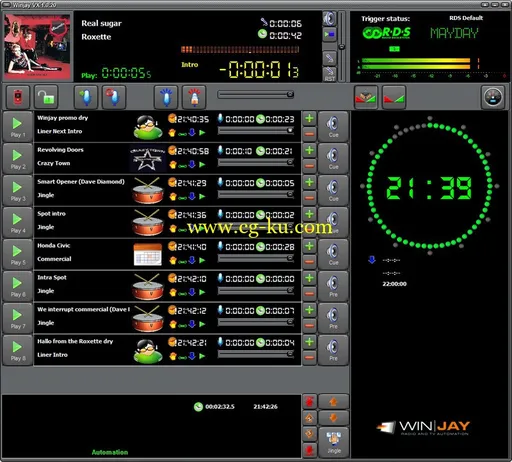Viewport: 512px width, 462px height.
Task: Click the green play arrow on Intra Spot row
Action: (x=202, y=292)
